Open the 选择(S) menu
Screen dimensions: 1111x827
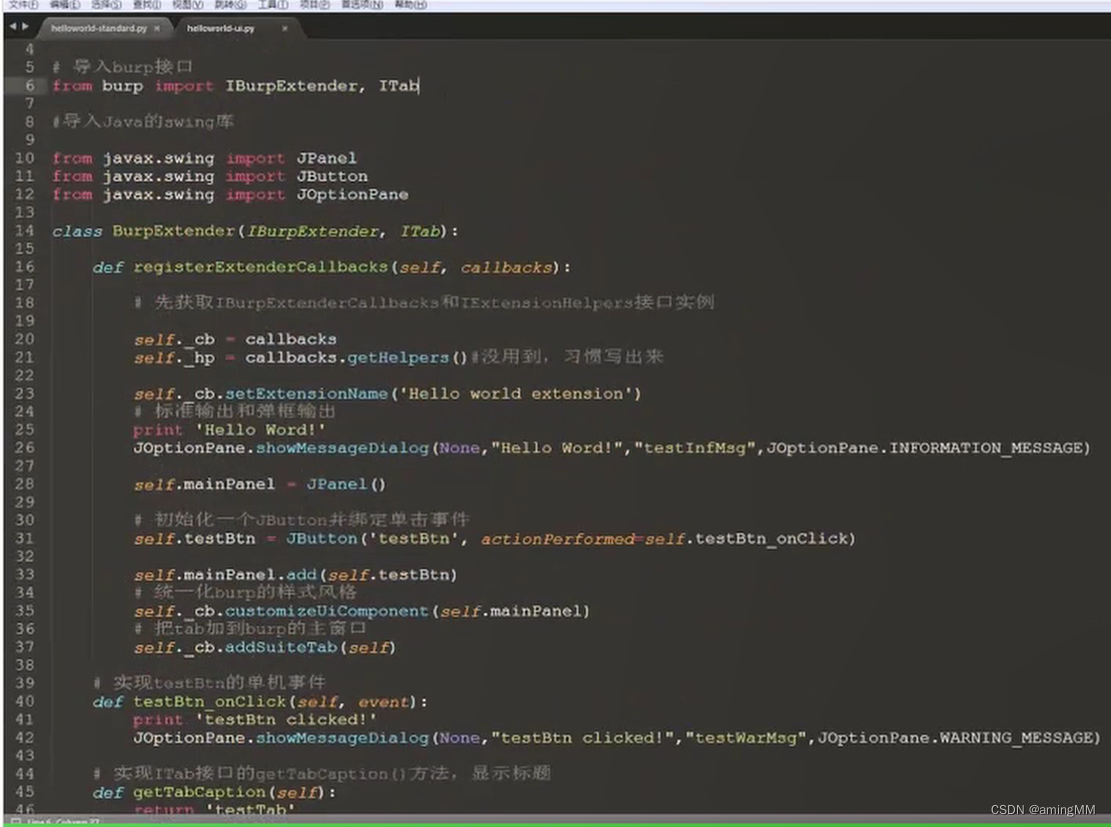[x=106, y=4]
